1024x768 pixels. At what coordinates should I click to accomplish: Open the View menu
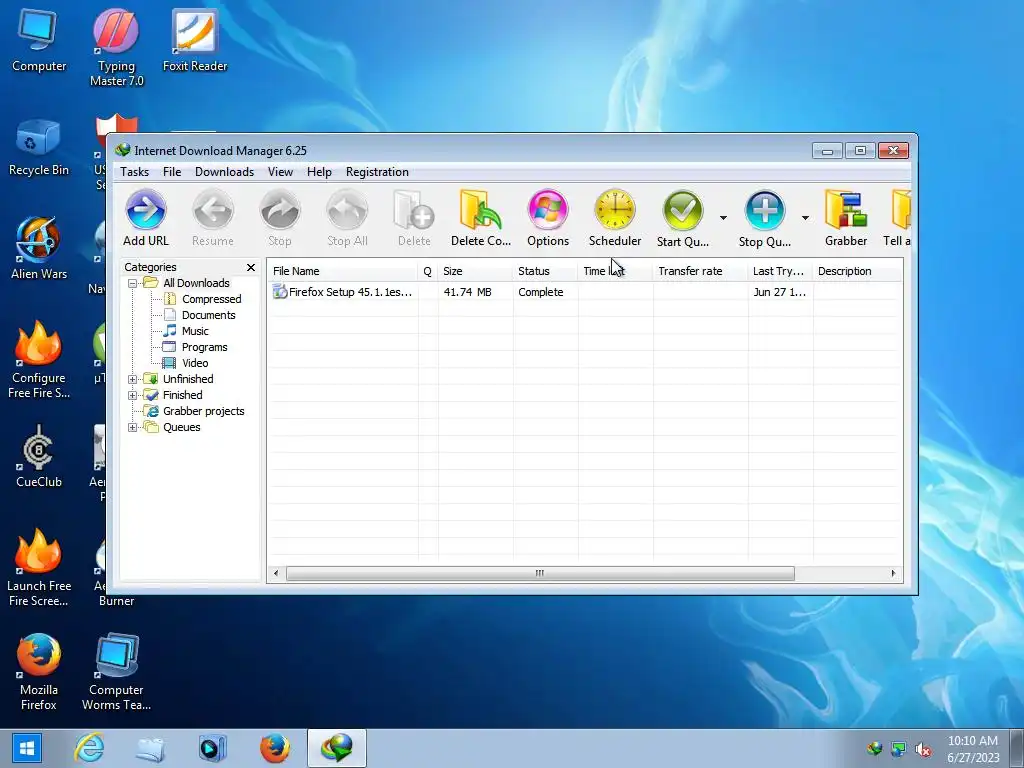coord(280,172)
